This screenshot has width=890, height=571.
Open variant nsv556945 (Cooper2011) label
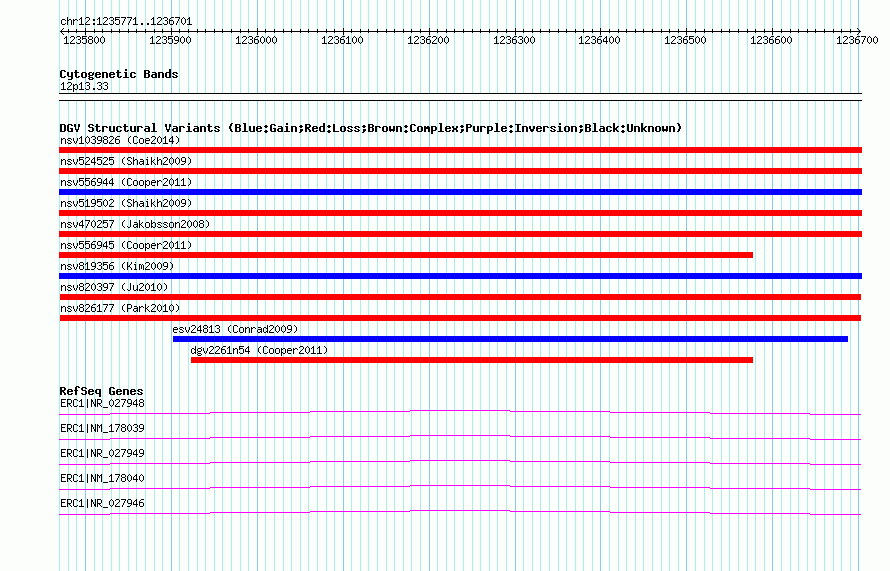[x=126, y=245]
